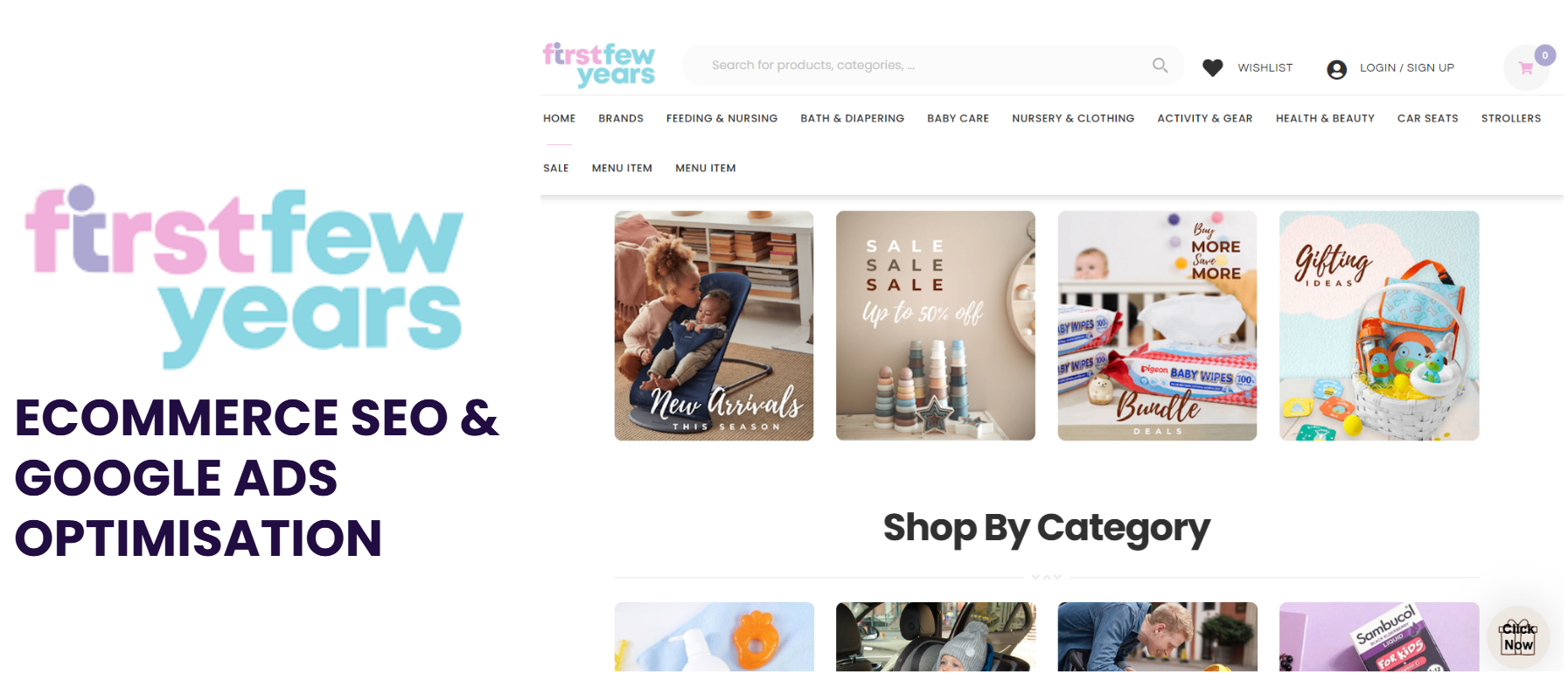
Task: Open the Sale menu item
Action: point(555,168)
